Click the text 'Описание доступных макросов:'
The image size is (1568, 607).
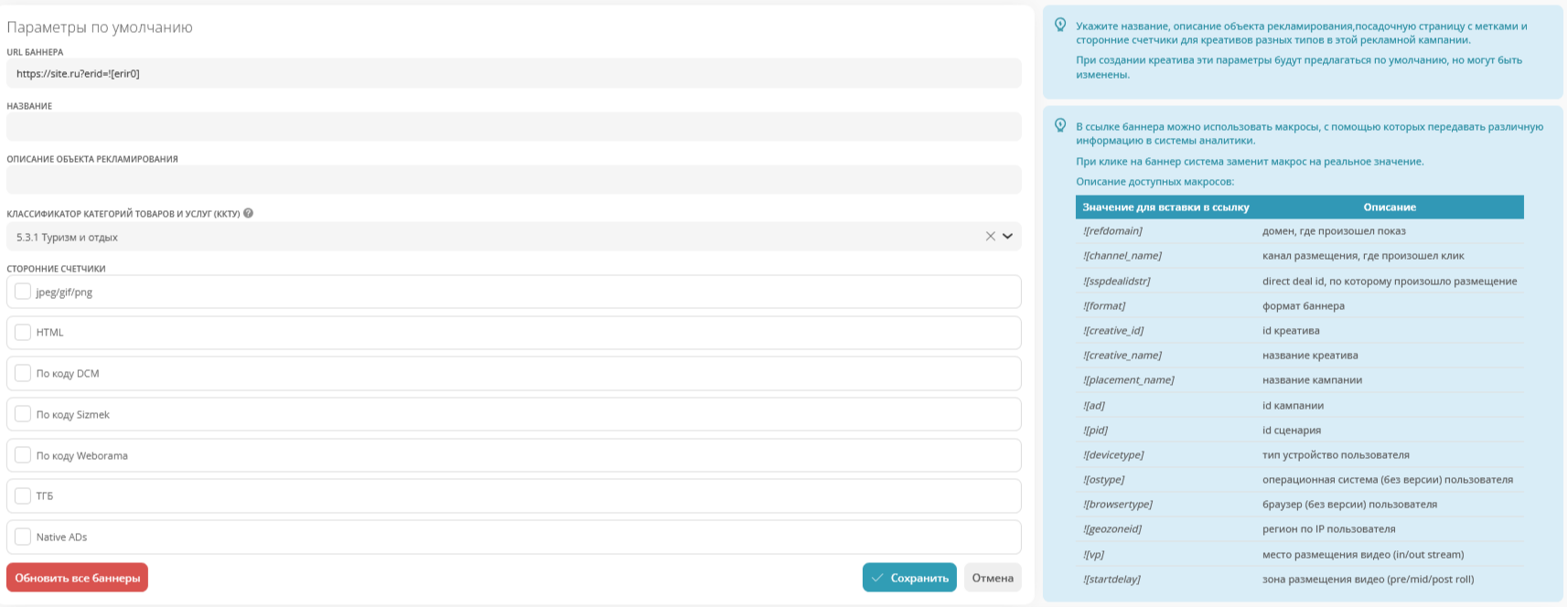pos(1155,181)
